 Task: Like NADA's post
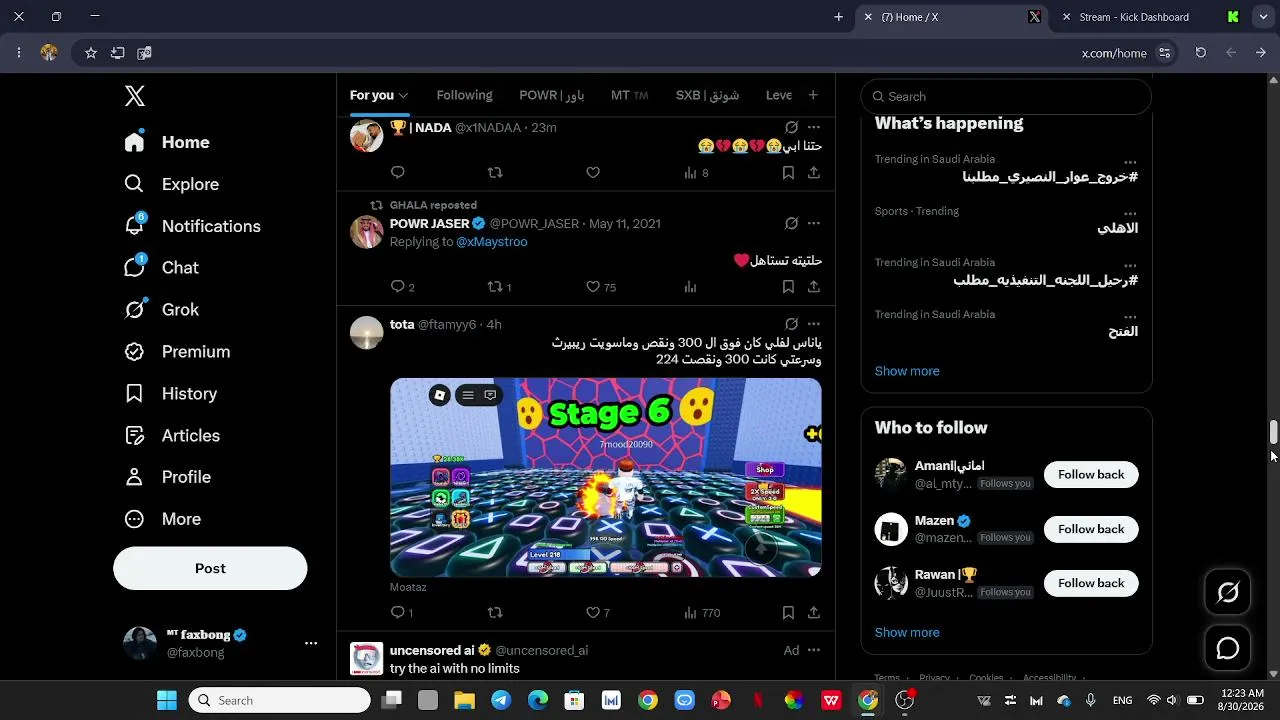pyautogui.click(x=593, y=173)
